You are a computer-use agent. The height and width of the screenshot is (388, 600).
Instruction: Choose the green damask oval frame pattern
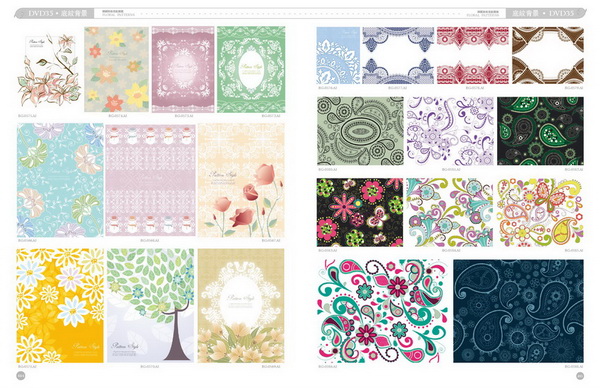[251, 69]
